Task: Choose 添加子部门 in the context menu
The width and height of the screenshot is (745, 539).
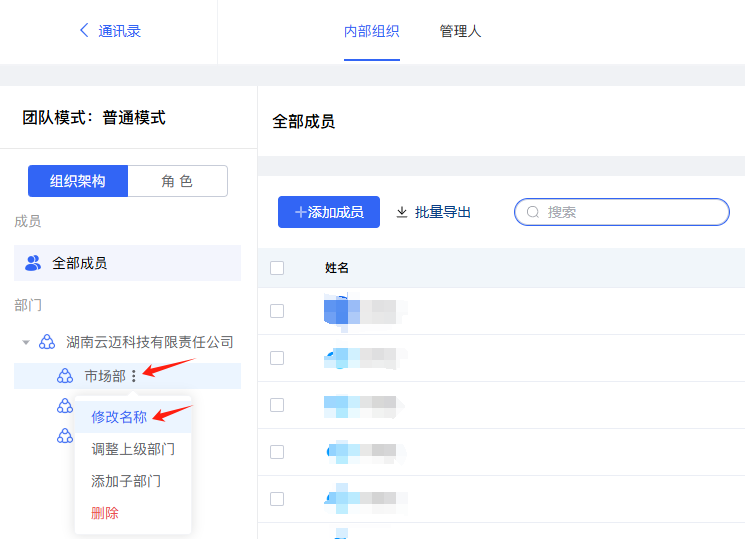Action: 126,481
